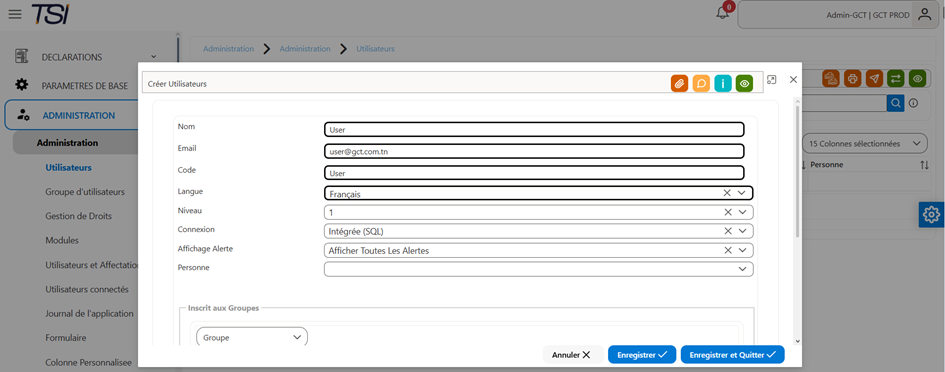Viewport: 945px width, 372px height.
Task: Open the comments speech-bubble icon
Action: tap(701, 84)
